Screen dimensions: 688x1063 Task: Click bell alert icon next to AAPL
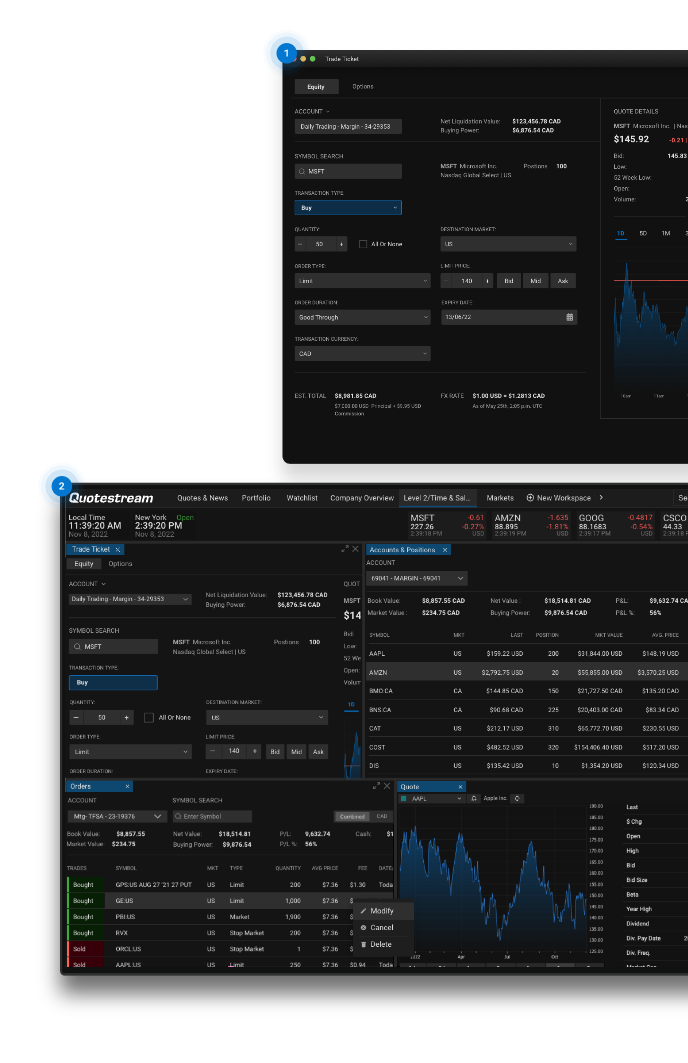(x=474, y=799)
